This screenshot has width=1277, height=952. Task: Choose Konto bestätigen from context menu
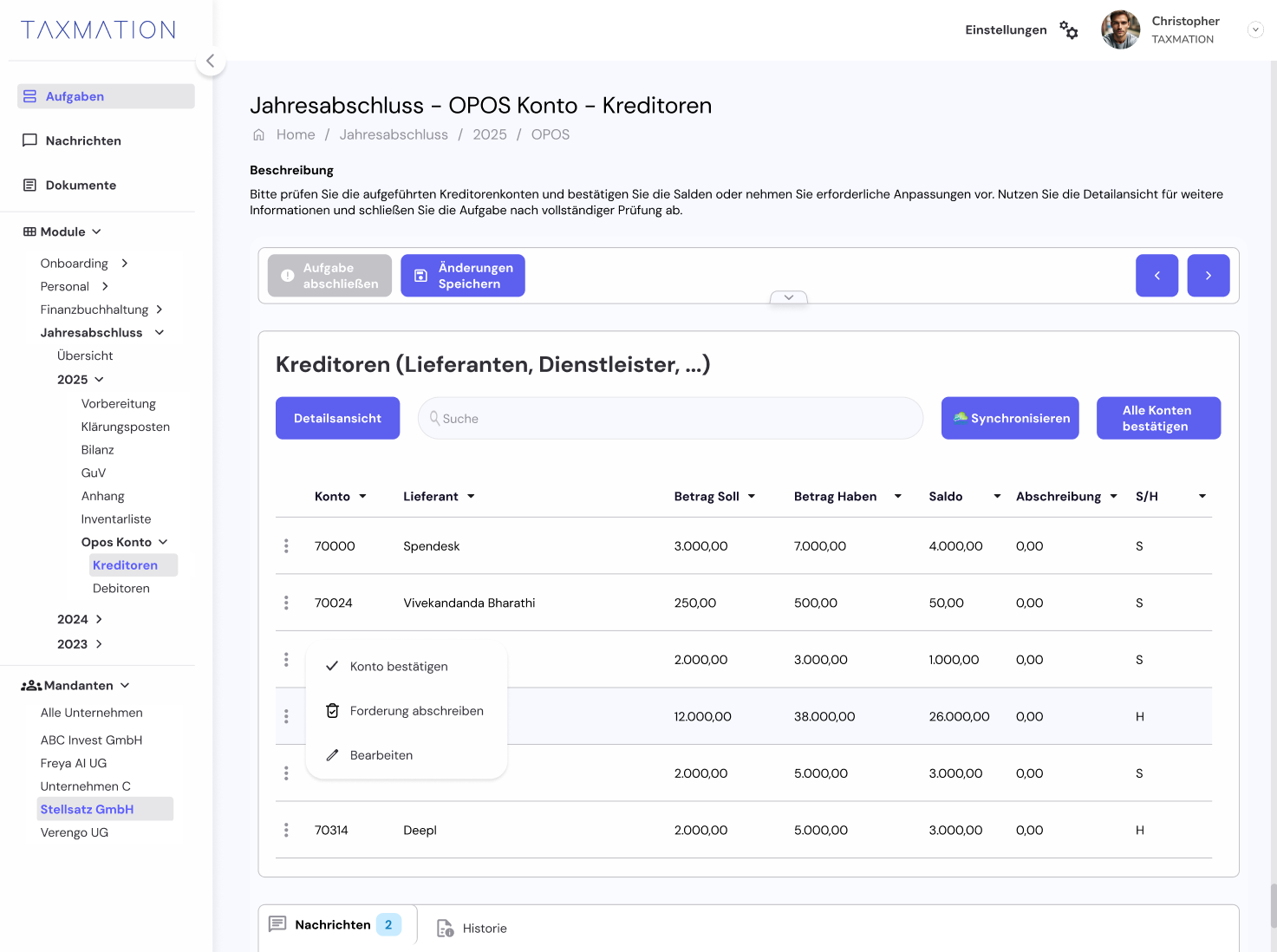tap(398, 666)
